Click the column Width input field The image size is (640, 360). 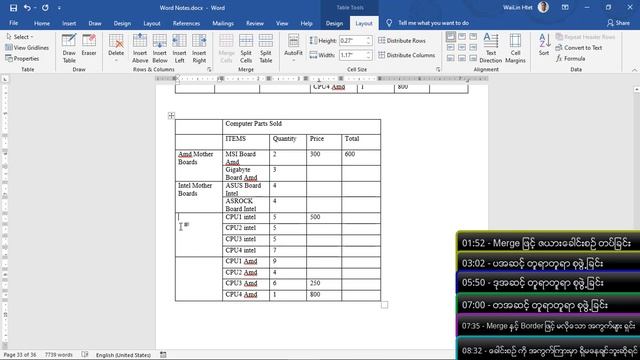point(352,55)
